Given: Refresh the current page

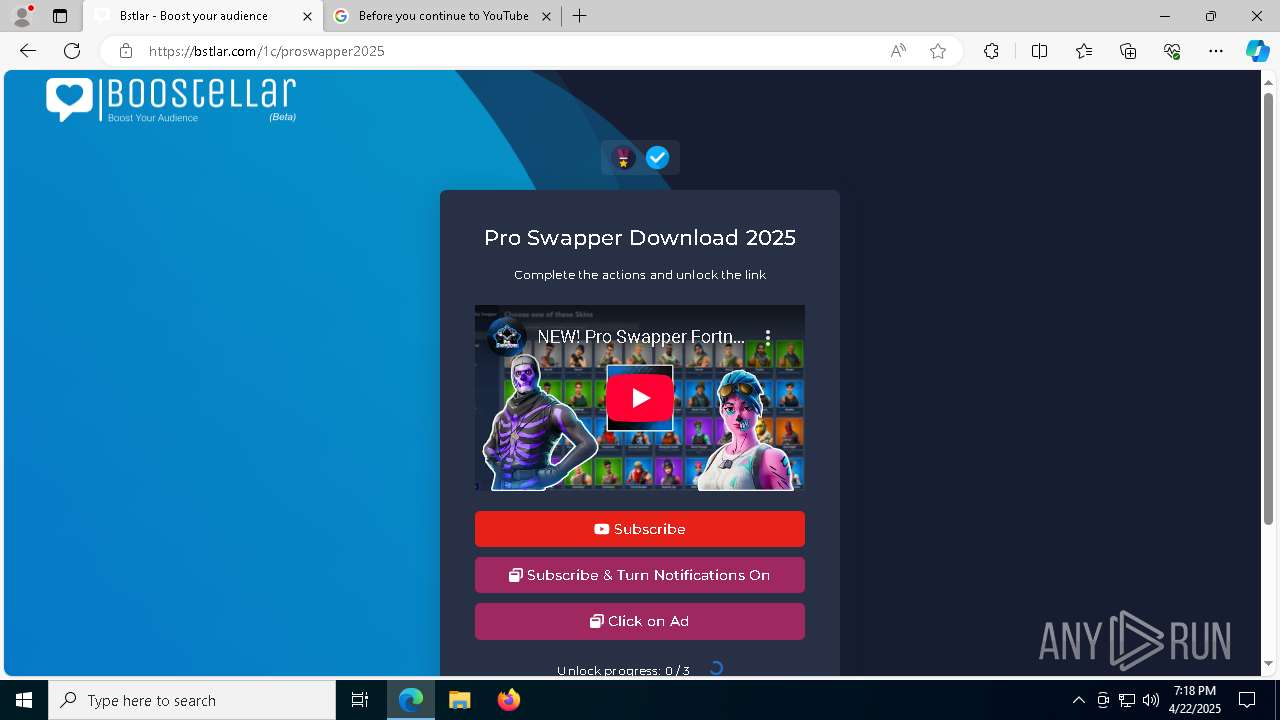Looking at the screenshot, I should 72,51.
